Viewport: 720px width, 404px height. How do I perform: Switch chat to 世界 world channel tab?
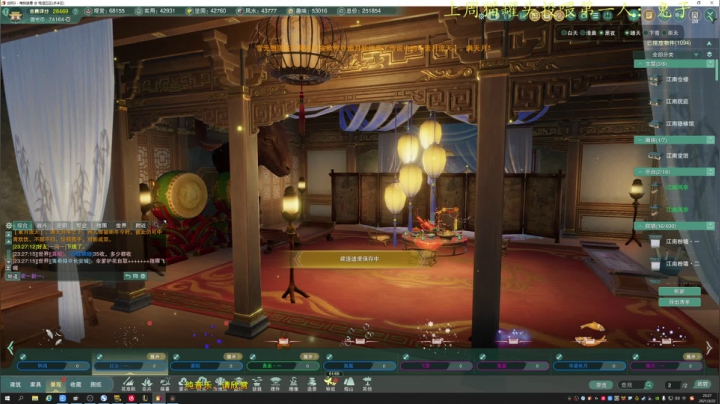121,225
